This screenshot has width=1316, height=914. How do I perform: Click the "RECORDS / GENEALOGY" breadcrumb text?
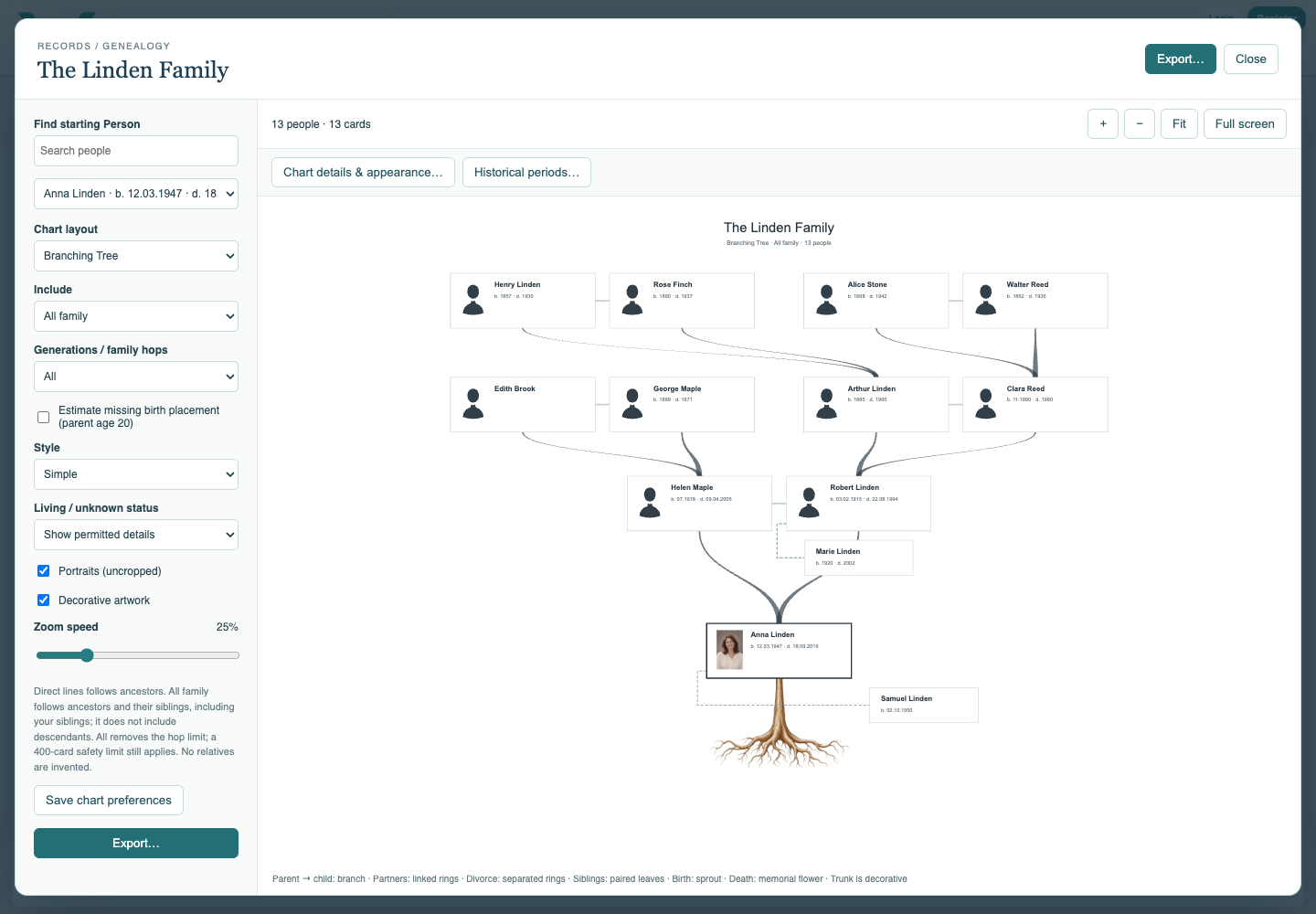coord(103,46)
